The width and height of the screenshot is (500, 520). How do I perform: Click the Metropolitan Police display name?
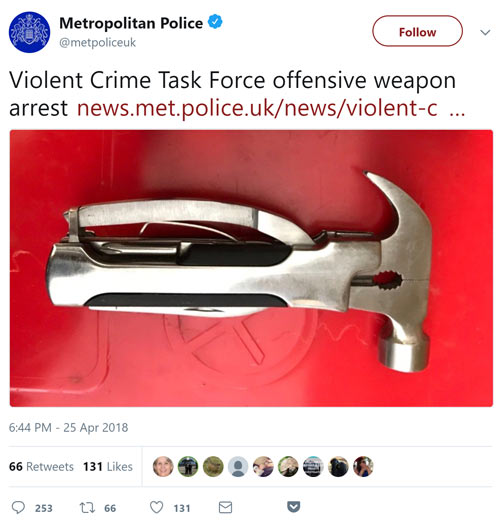(131, 23)
